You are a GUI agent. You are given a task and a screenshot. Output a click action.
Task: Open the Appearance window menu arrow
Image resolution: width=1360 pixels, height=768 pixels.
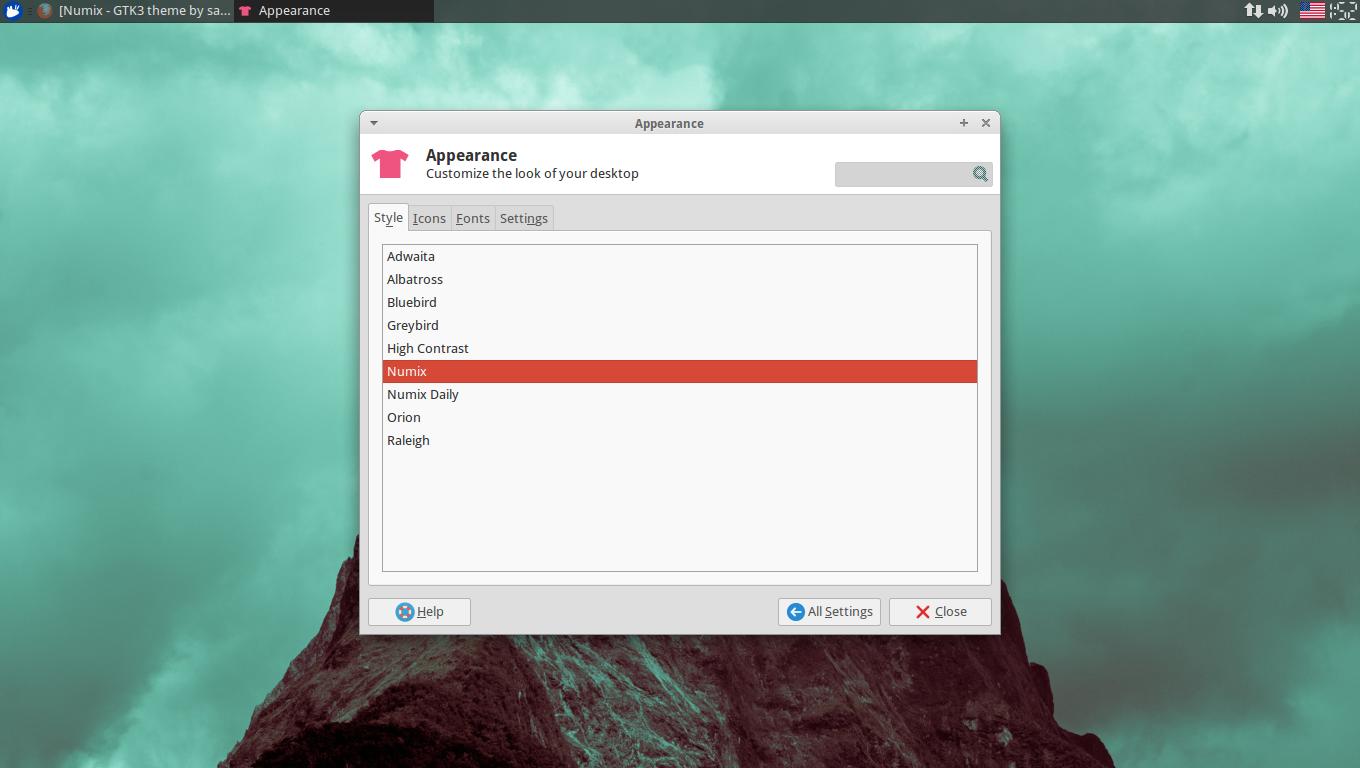[374, 123]
